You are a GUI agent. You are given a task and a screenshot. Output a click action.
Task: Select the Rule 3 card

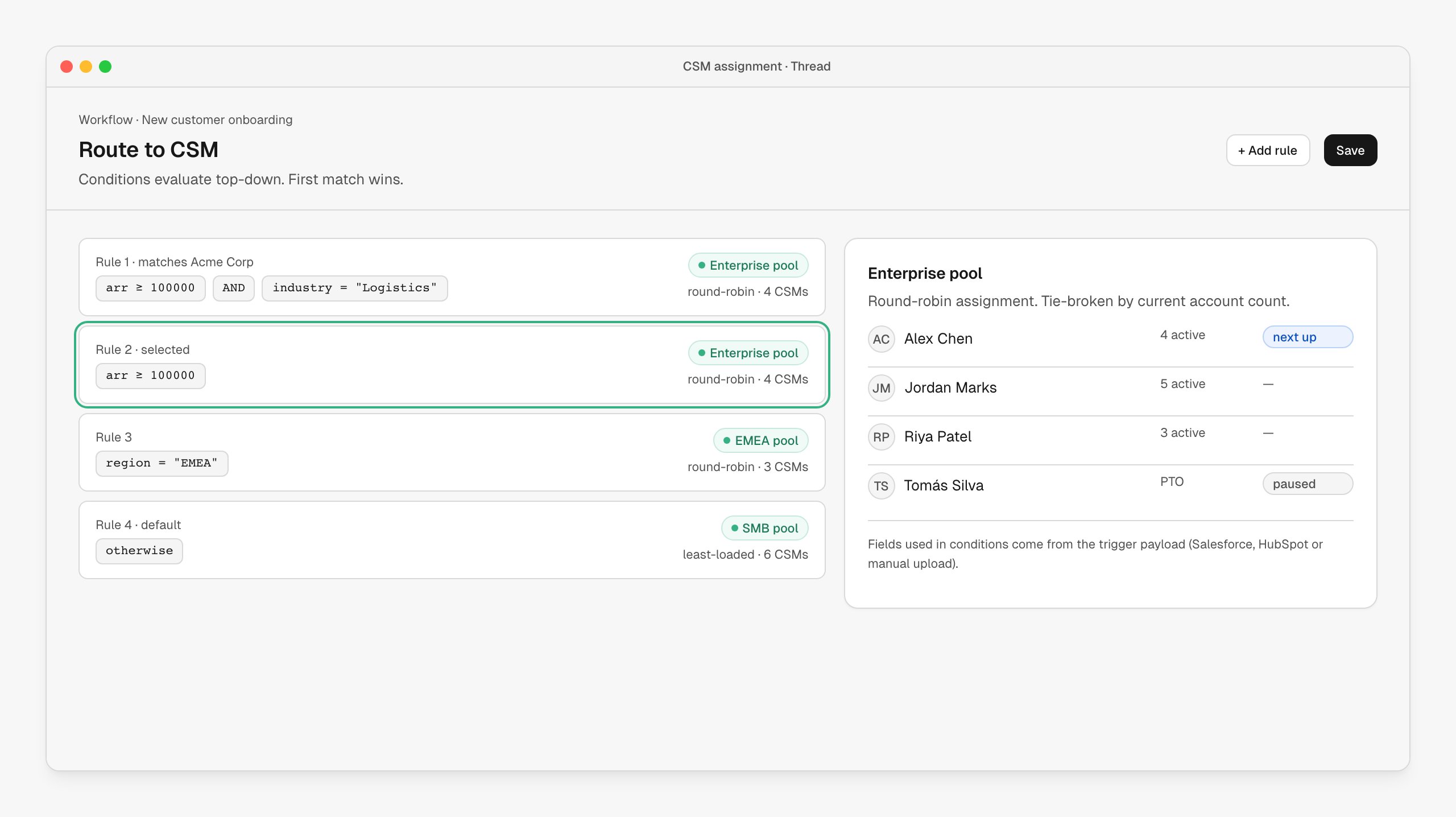coord(452,452)
